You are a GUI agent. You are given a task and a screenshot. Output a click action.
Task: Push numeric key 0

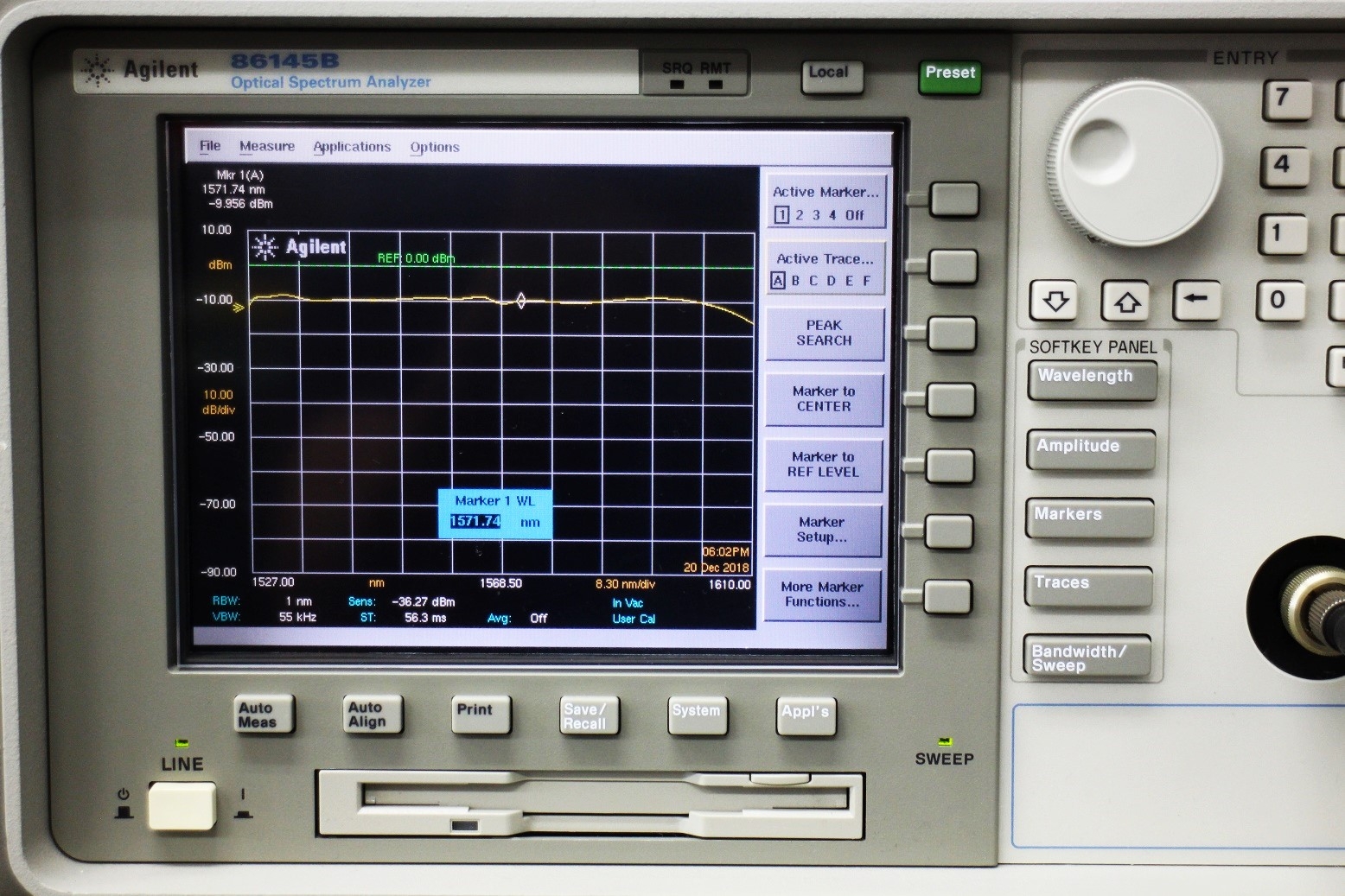[1279, 302]
